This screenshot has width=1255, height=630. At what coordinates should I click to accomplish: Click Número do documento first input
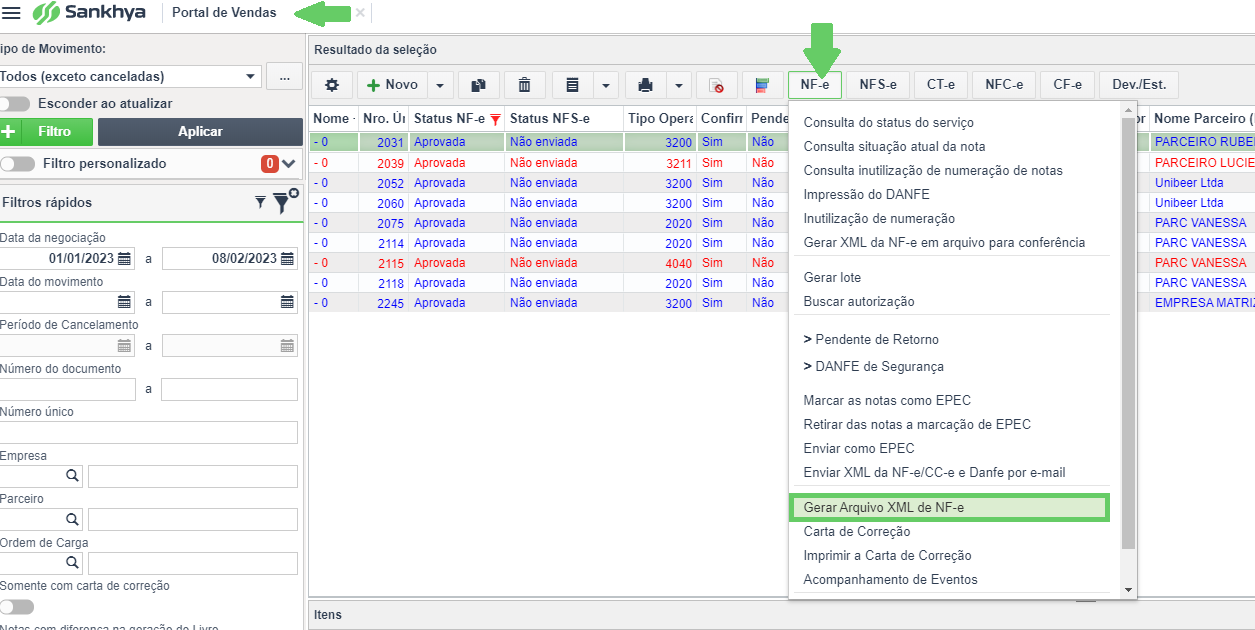click(67, 389)
